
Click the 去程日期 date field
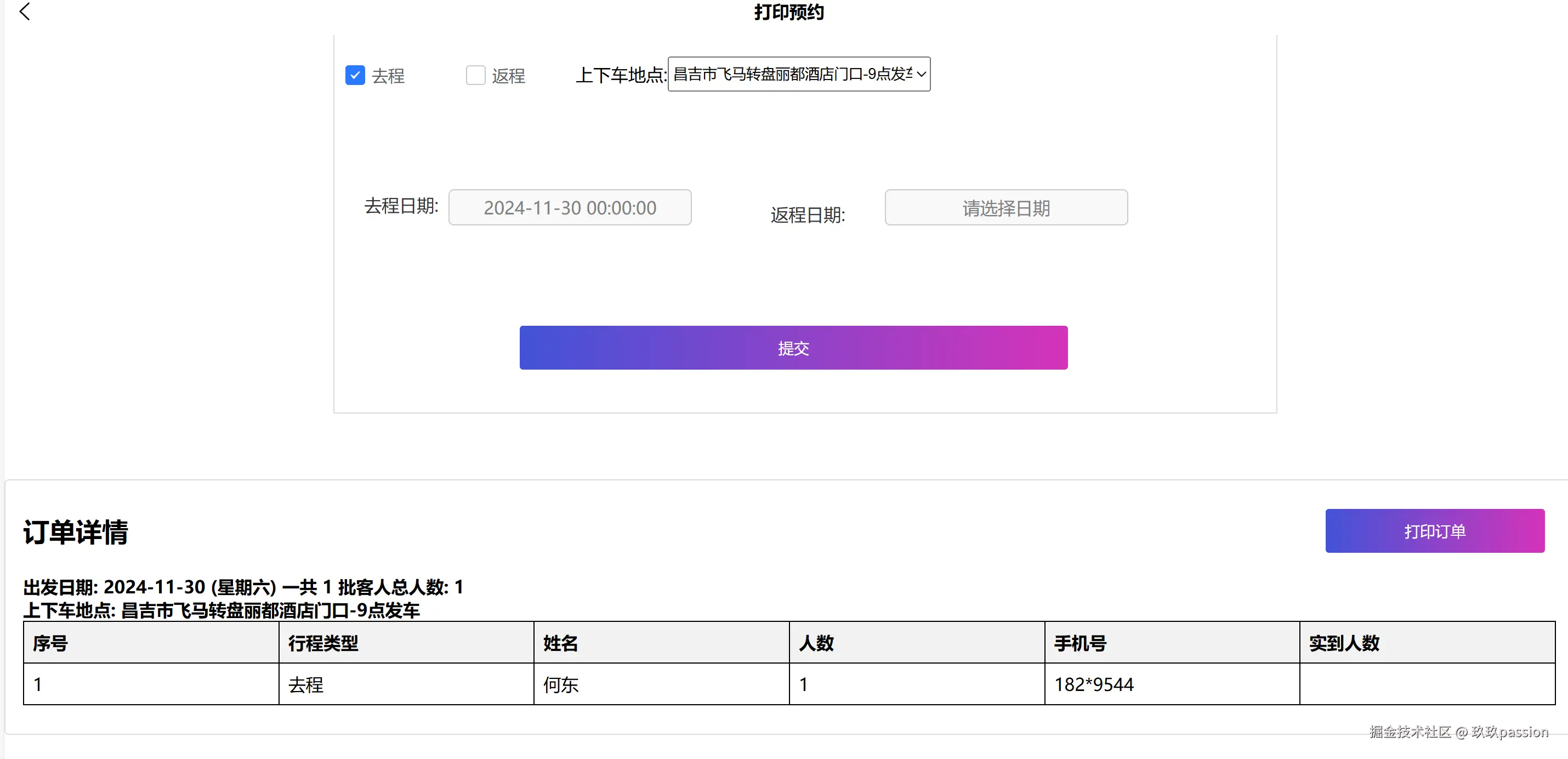point(570,207)
